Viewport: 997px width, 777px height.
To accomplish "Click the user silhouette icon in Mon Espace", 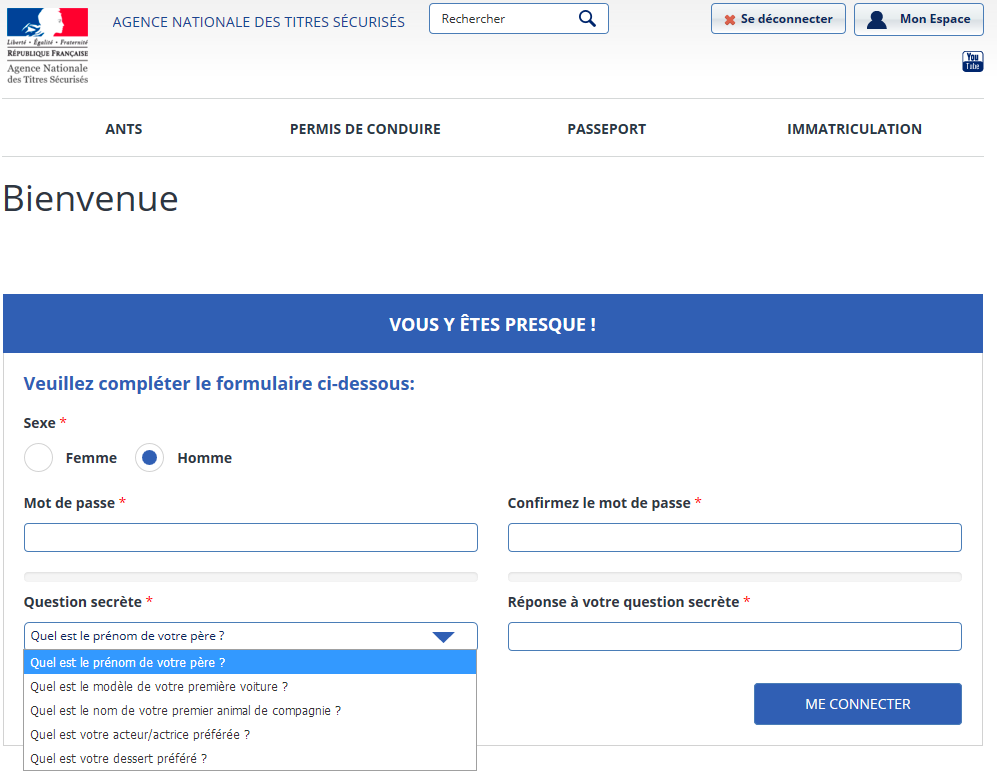I will (x=877, y=20).
